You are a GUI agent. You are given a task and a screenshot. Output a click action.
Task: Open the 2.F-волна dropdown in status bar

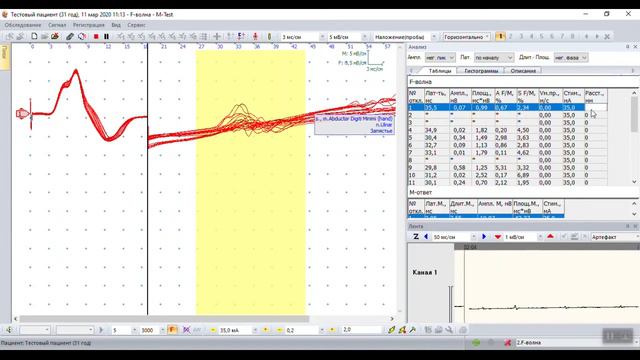577,342
